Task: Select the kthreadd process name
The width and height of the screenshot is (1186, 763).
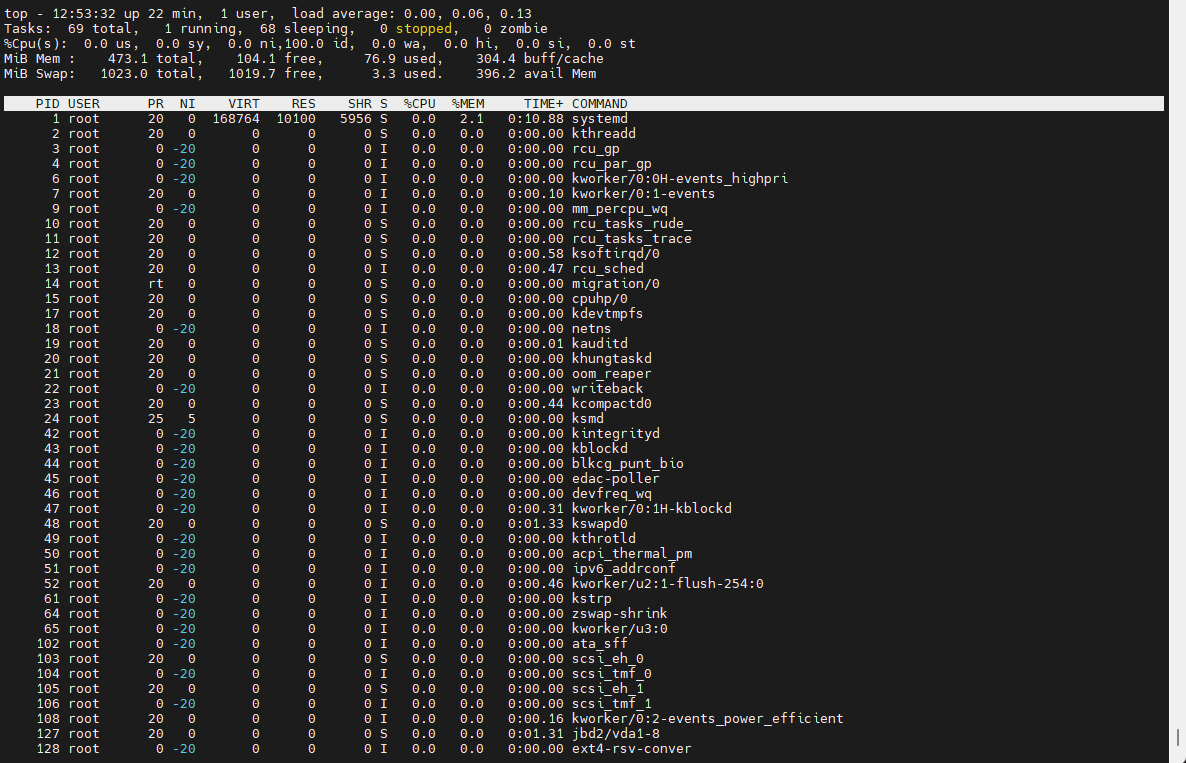Action: (x=604, y=134)
